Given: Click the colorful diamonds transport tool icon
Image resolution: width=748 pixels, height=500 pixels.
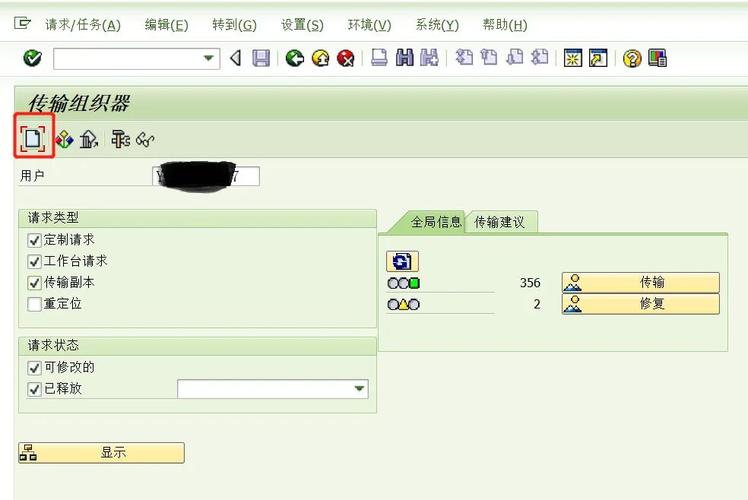Looking at the screenshot, I should [x=64, y=139].
